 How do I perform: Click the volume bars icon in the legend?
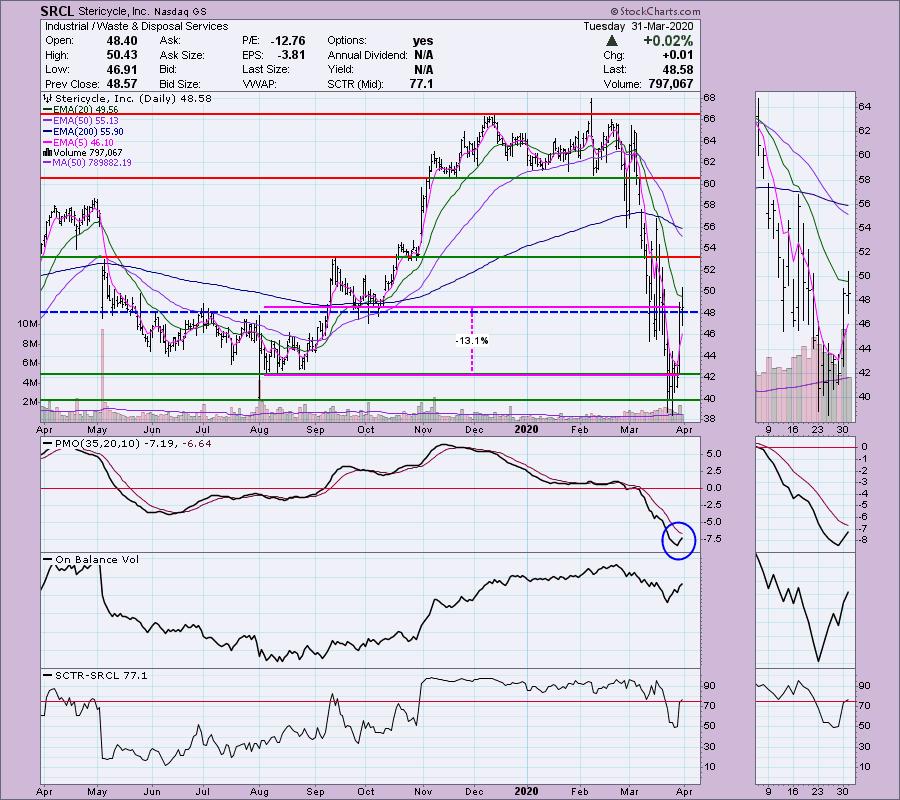(x=48, y=153)
